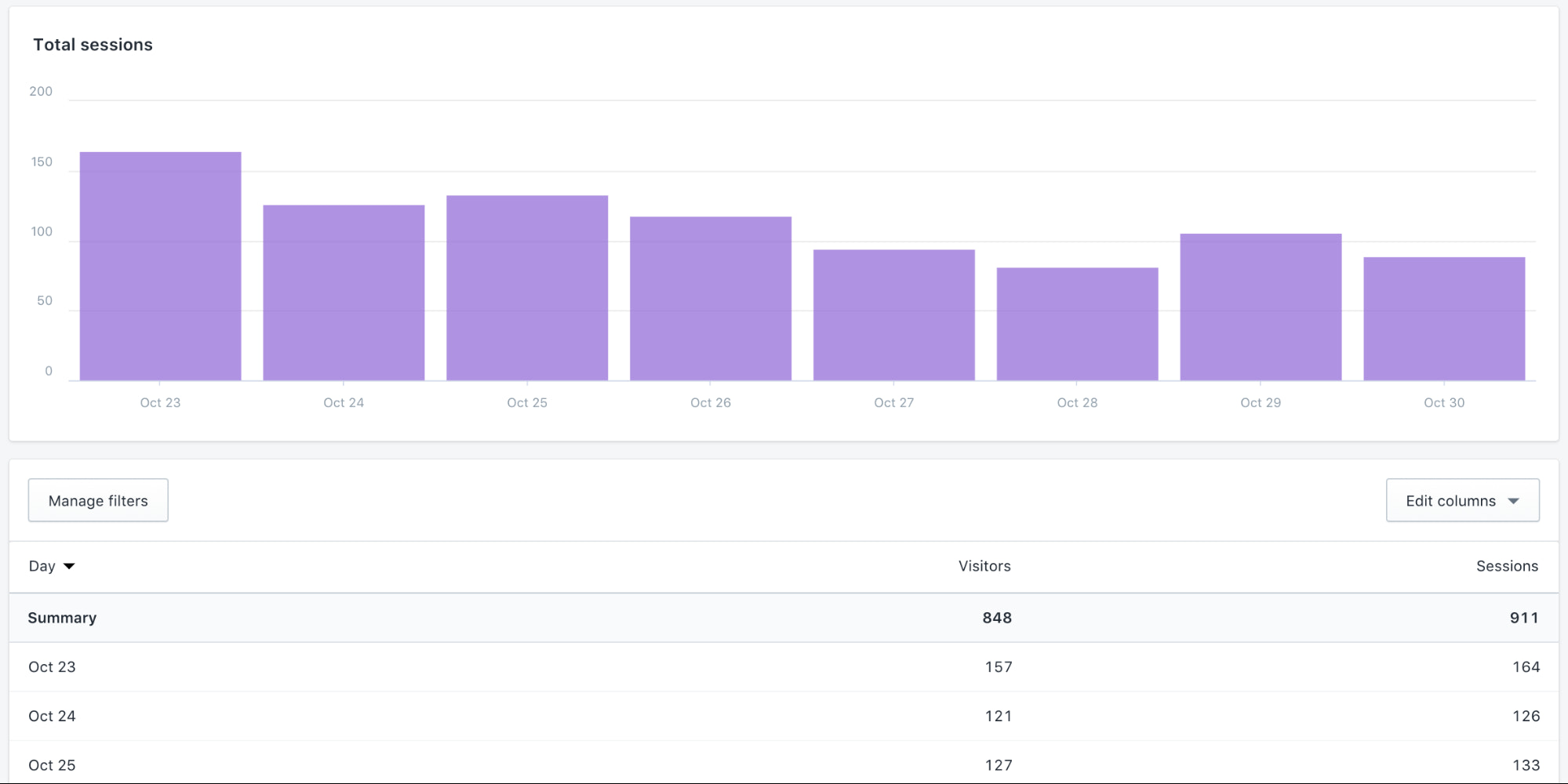The height and width of the screenshot is (784, 1568).
Task: Click the Oct 28 sessions bar
Action: pos(1077,324)
